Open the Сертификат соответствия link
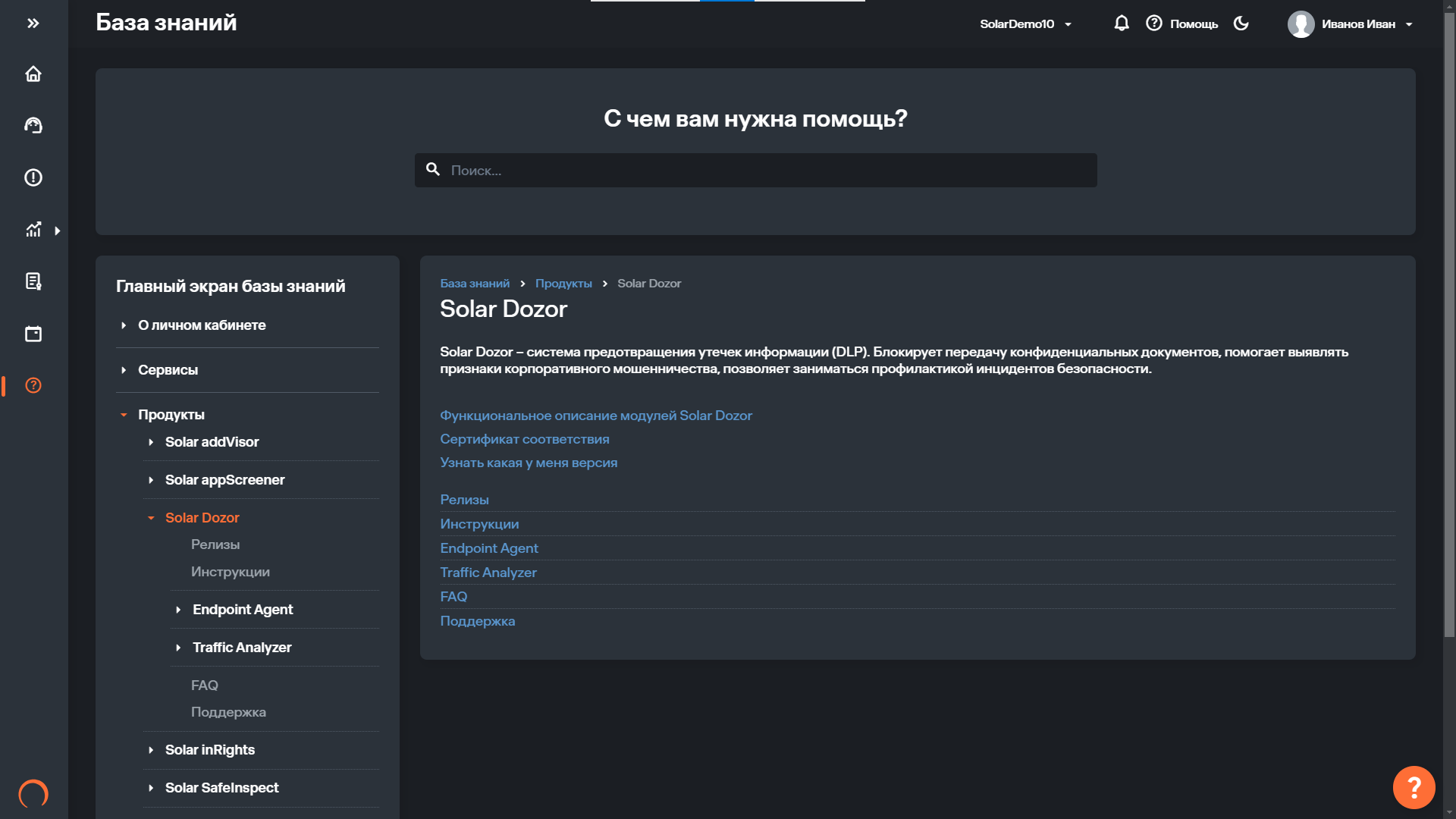The height and width of the screenshot is (819, 1456). [x=524, y=439]
